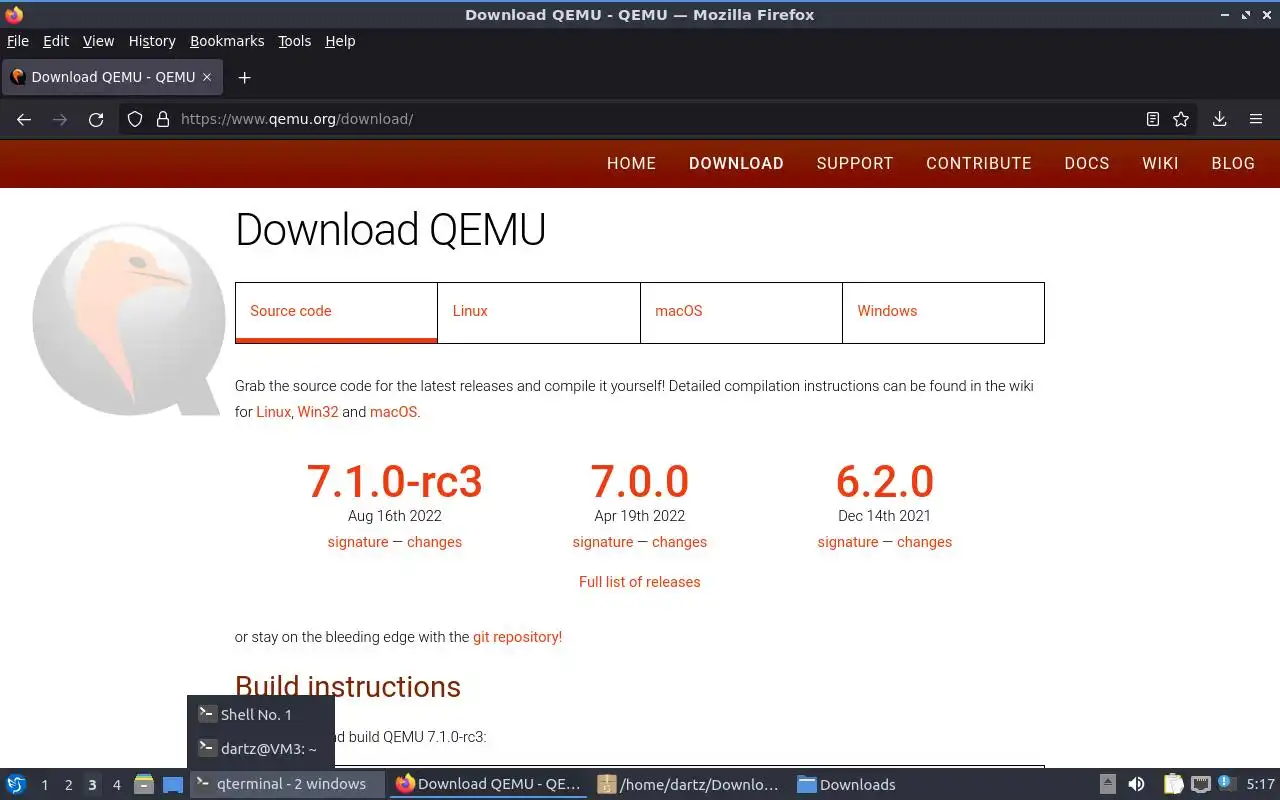Open the Tools menu

tap(295, 41)
